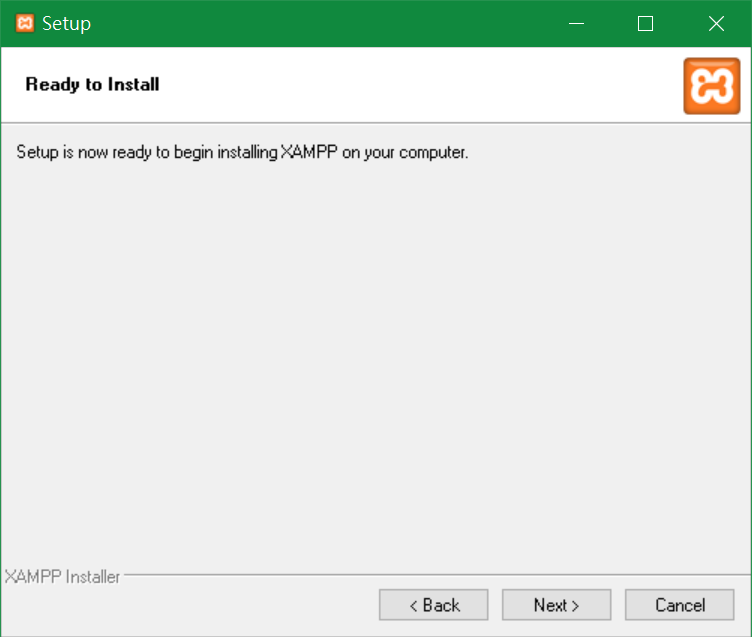Click the 'Setup is now ready' message text

click(x=242, y=152)
